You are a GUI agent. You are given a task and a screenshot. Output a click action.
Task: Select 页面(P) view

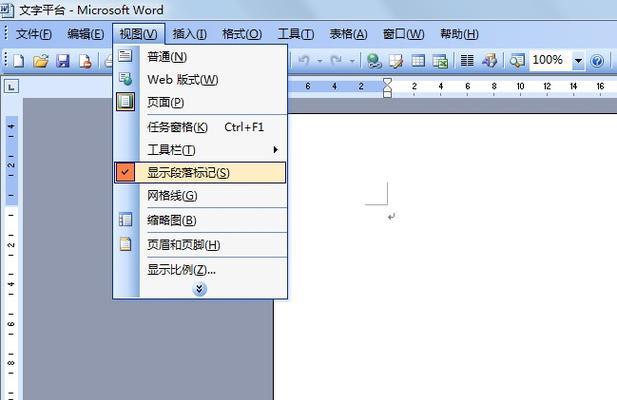(200, 102)
